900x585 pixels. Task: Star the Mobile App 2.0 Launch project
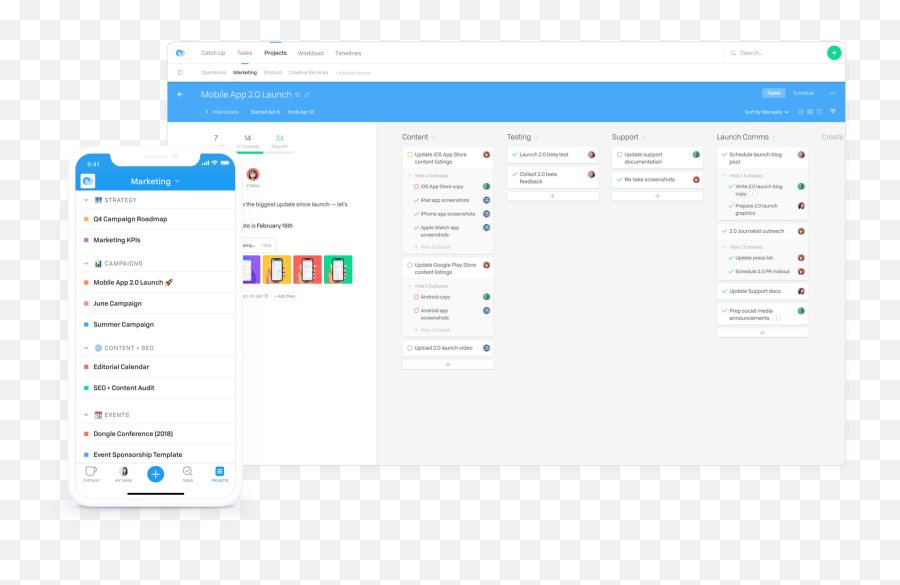(297, 95)
